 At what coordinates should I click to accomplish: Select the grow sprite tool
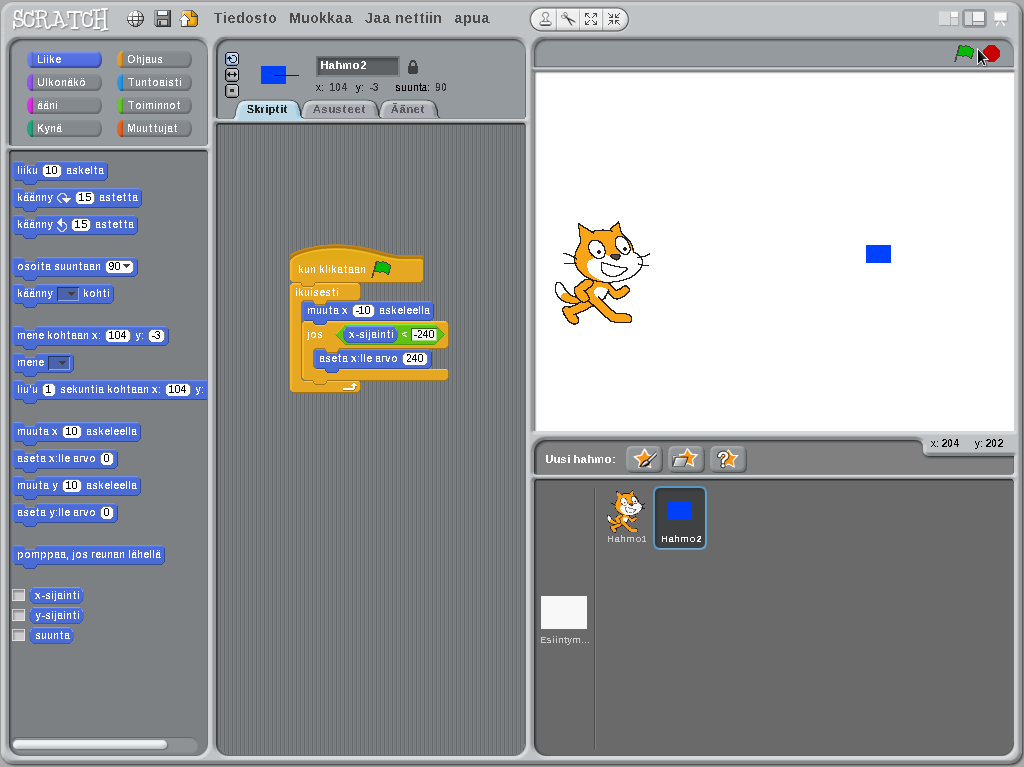tap(591, 20)
